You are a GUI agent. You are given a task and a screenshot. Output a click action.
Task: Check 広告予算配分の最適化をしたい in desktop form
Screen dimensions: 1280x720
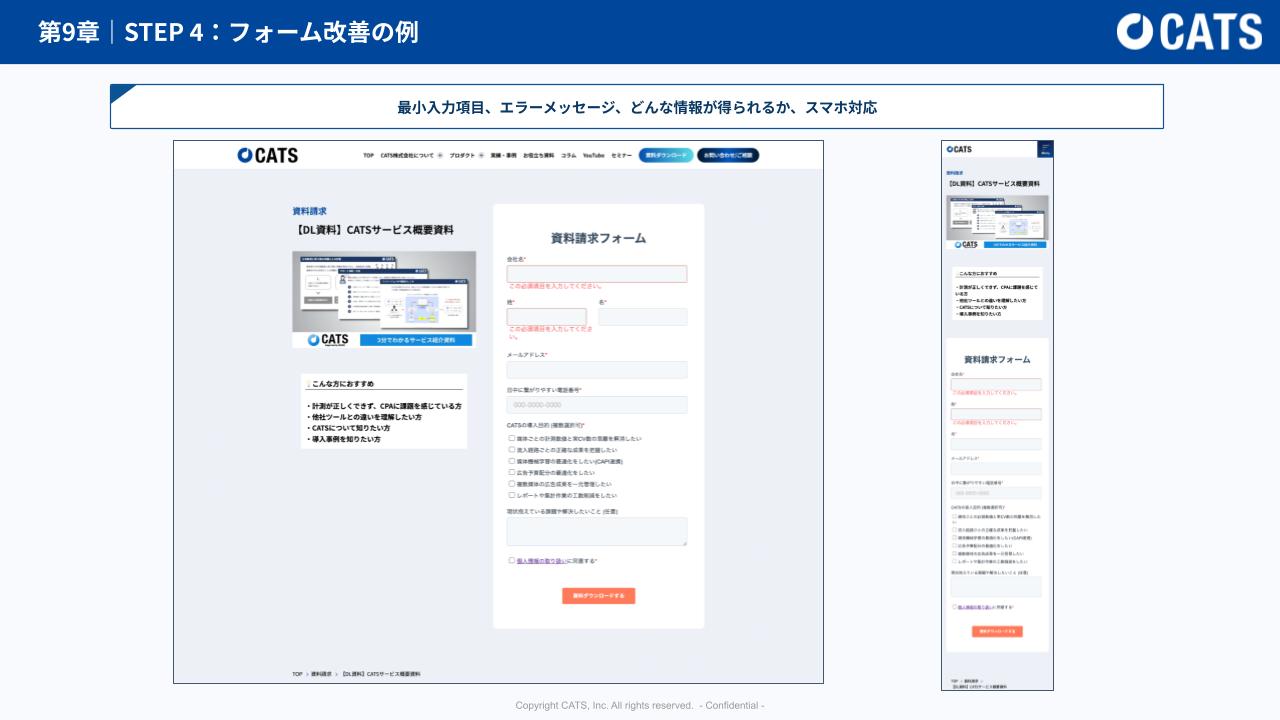pyautogui.click(x=512, y=472)
